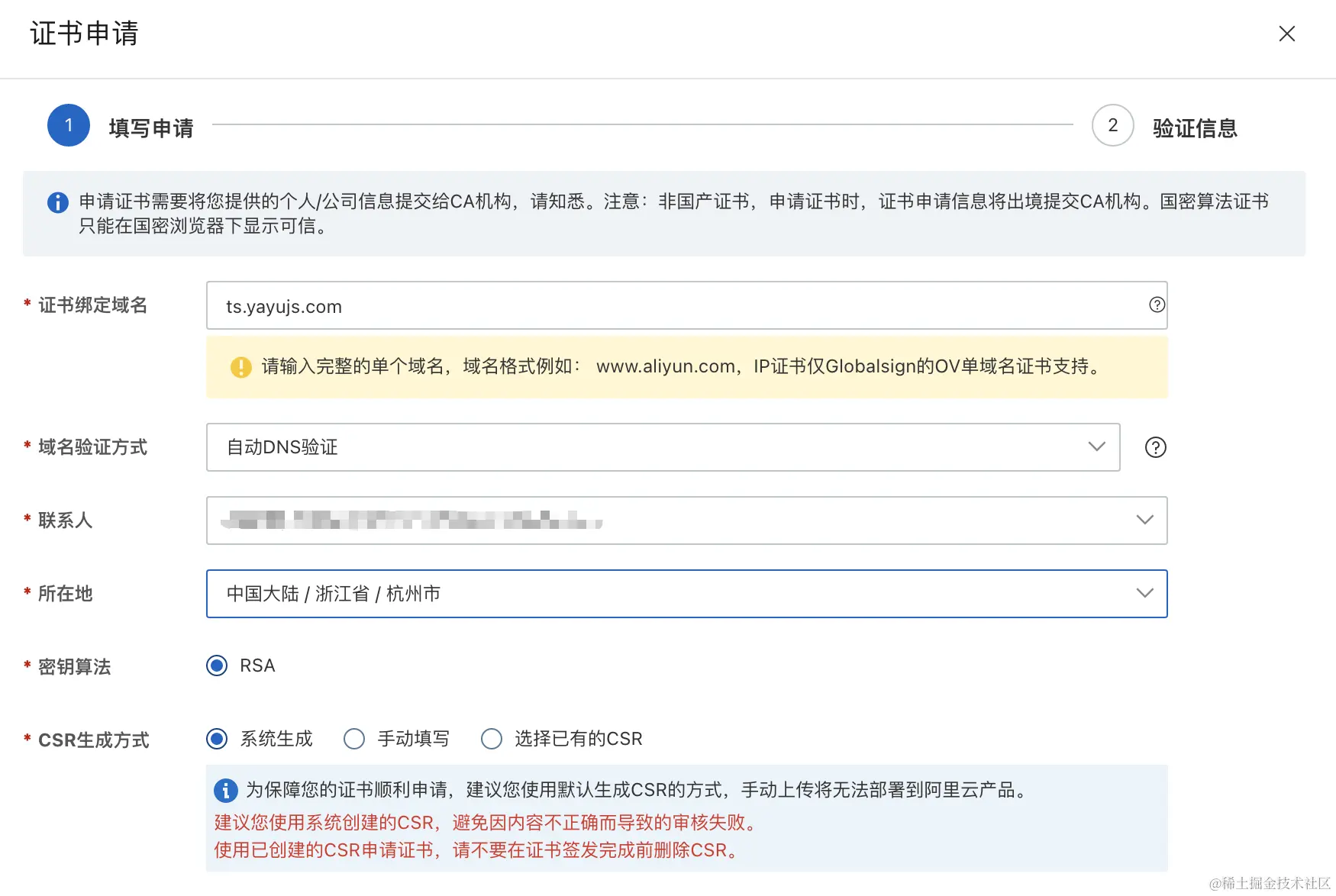Close the 证书申请 dialog
The width and height of the screenshot is (1336, 896).
pyautogui.click(x=1286, y=34)
